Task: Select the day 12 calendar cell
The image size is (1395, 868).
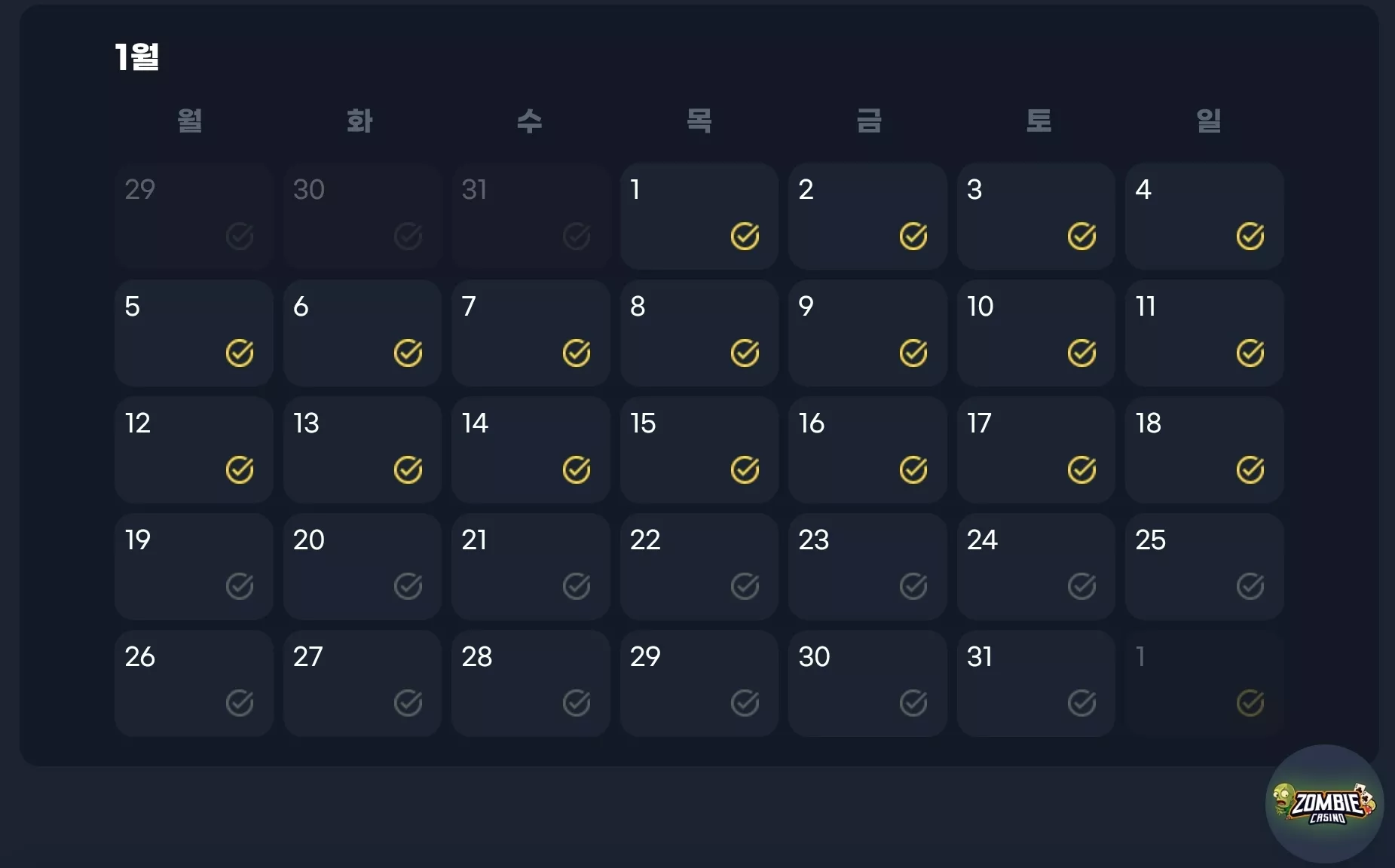Action: click(194, 450)
